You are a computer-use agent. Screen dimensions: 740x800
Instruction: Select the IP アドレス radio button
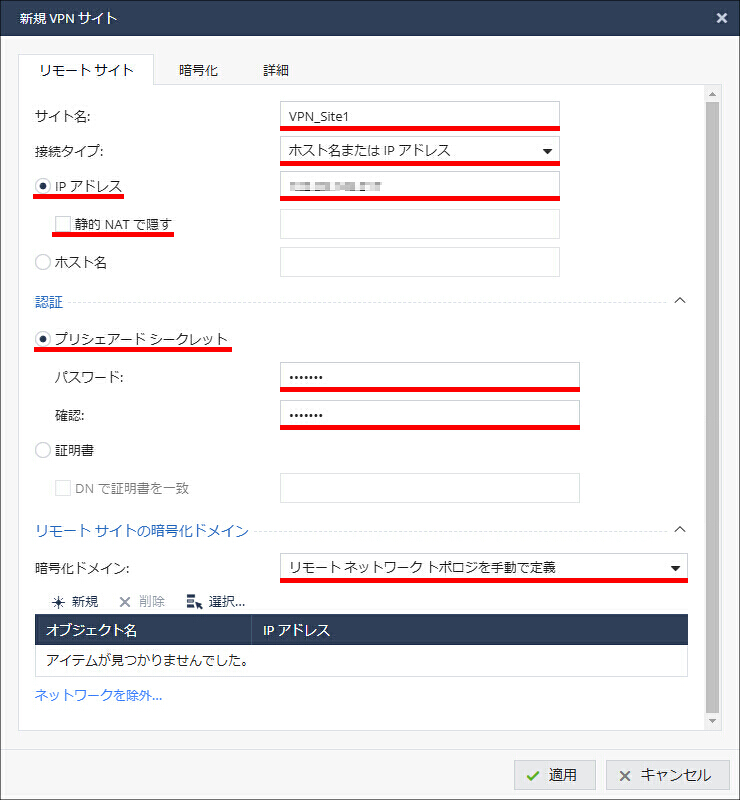[x=43, y=186]
